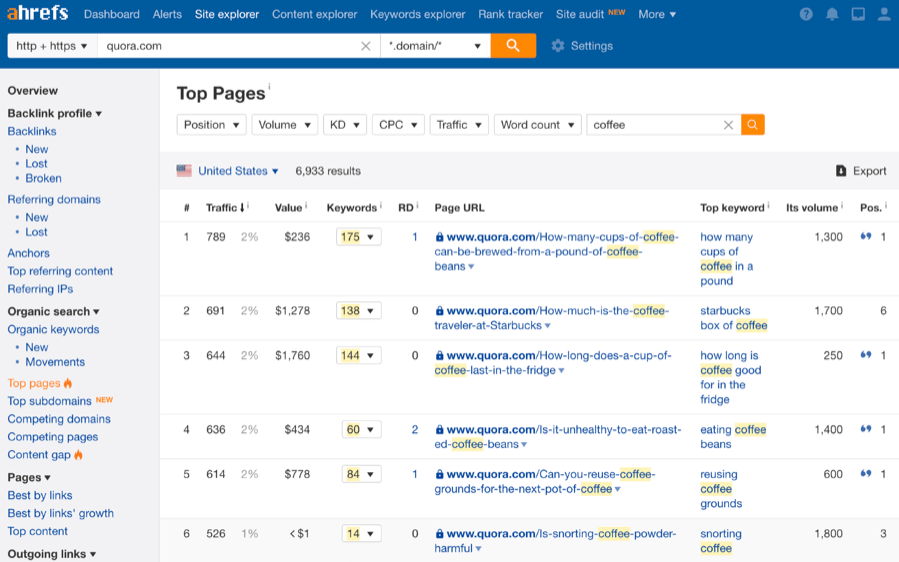Open the user account profile icon
Image resolution: width=899 pixels, height=562 pixels.
[x=884, y=14]
